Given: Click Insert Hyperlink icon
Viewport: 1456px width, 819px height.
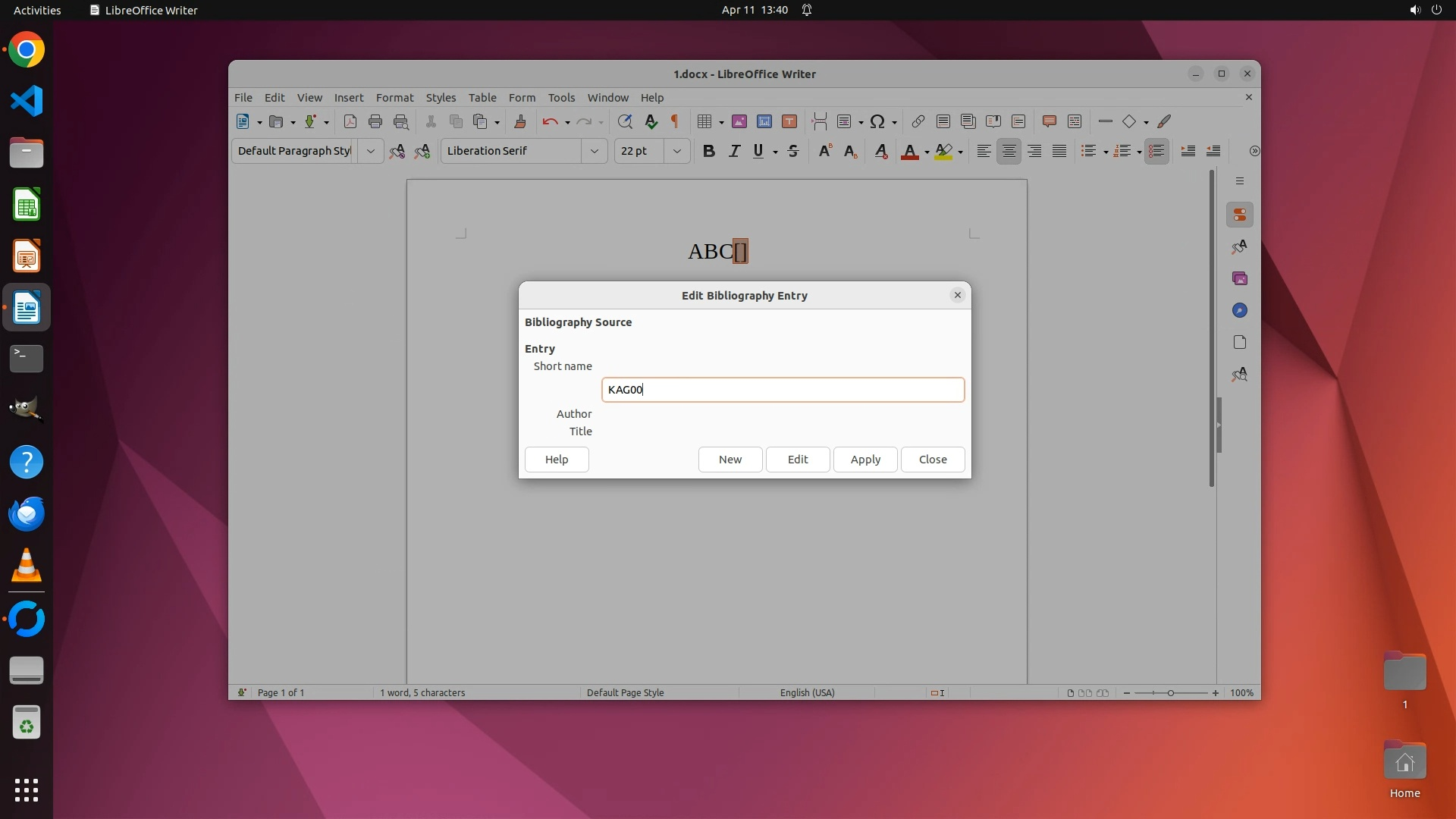Looking at the screenshot, I should [x=918, y=121].
